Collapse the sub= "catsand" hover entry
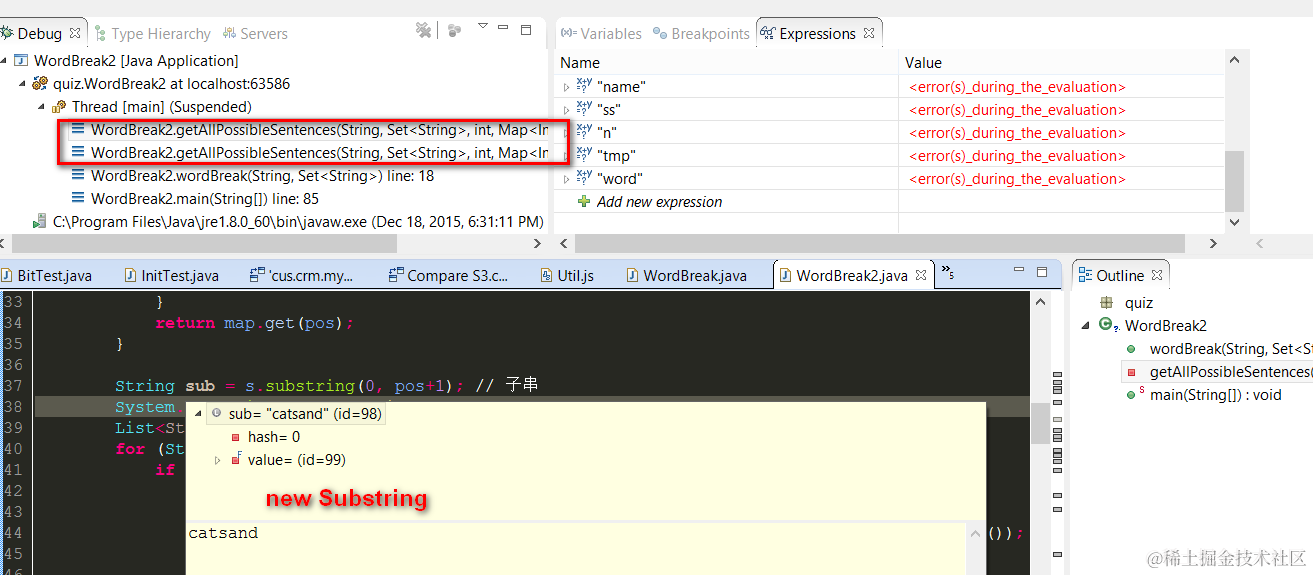Image resolution: width=1313 pixels, height=575 pixels. tap(199, 413)
